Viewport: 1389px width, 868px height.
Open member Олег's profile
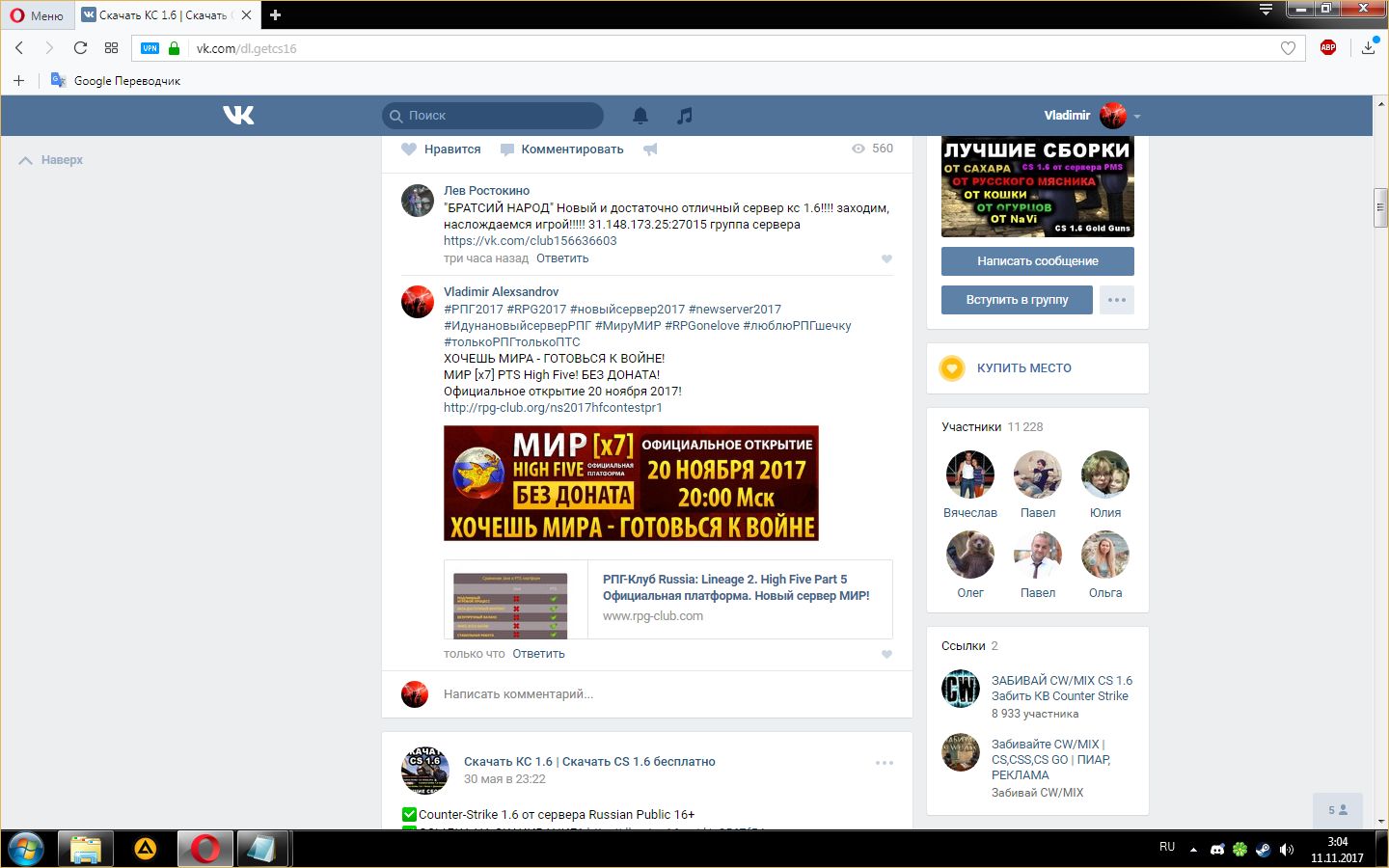[x=970, y=564]
